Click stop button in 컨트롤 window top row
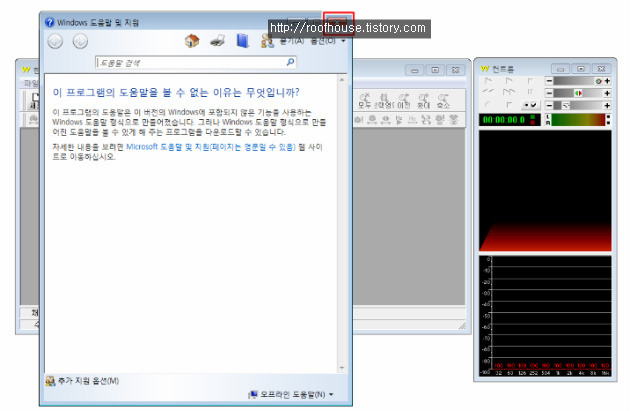 coord(530,81)
